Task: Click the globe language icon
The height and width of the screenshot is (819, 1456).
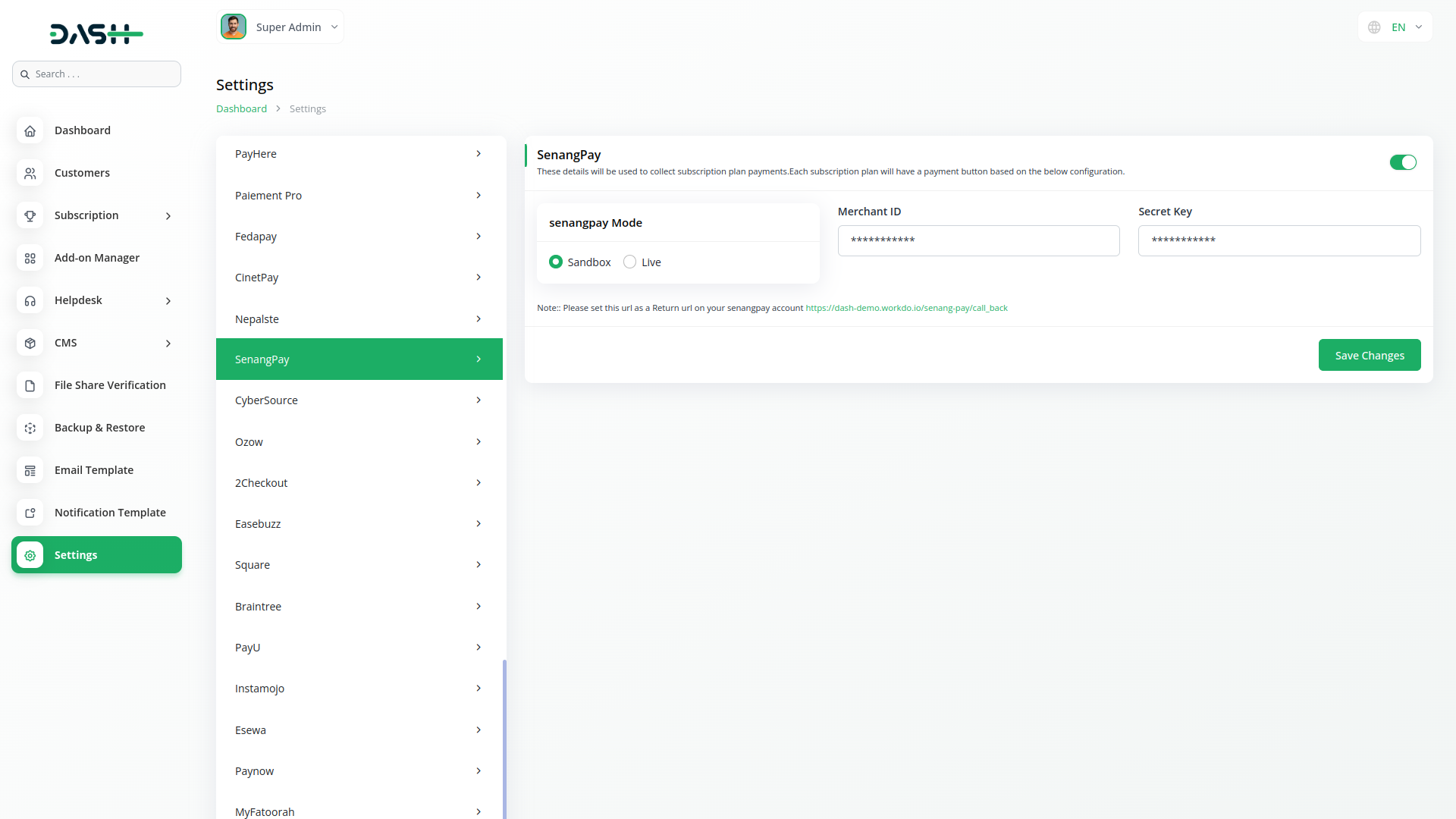Action: [x=1374, y=27]
